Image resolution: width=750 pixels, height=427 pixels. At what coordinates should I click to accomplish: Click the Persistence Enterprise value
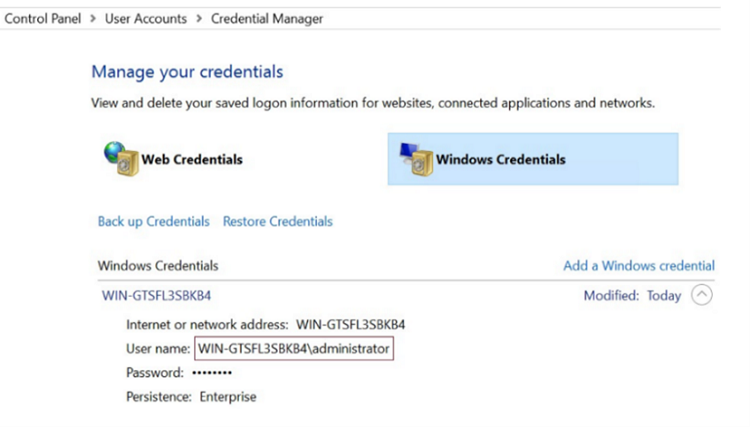pyautogui.click(x=228, y=397)
